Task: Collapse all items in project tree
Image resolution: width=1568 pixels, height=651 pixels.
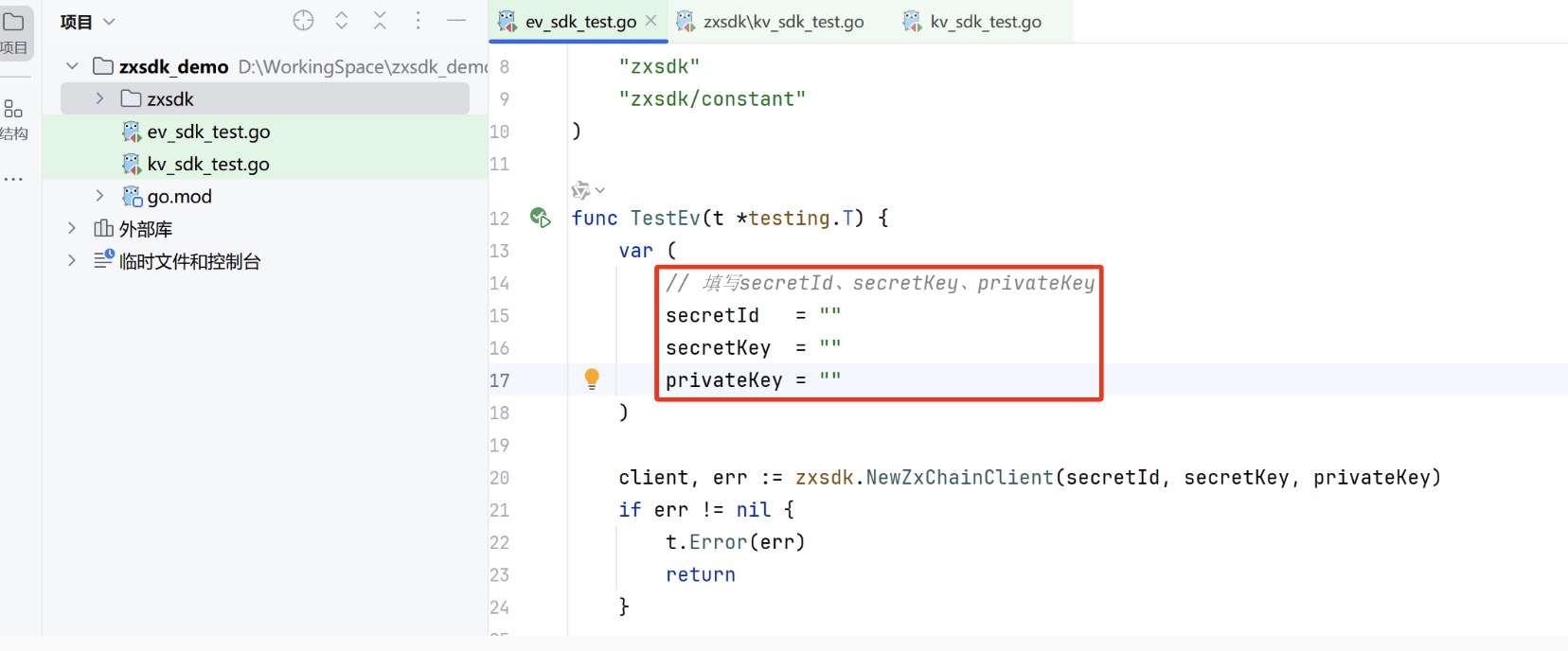Action: [380, 20]
